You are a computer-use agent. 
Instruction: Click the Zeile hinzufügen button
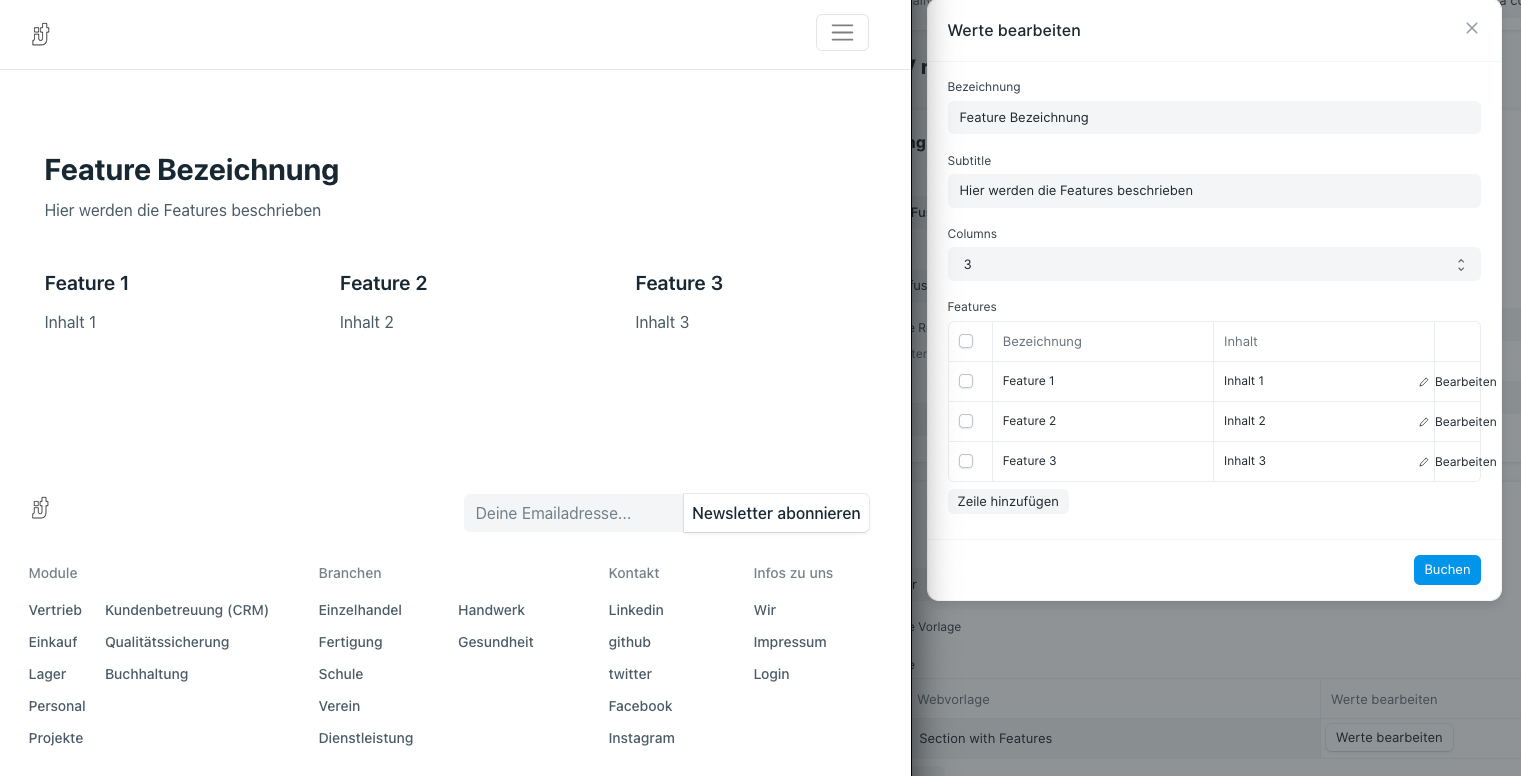click(1008, 501)
